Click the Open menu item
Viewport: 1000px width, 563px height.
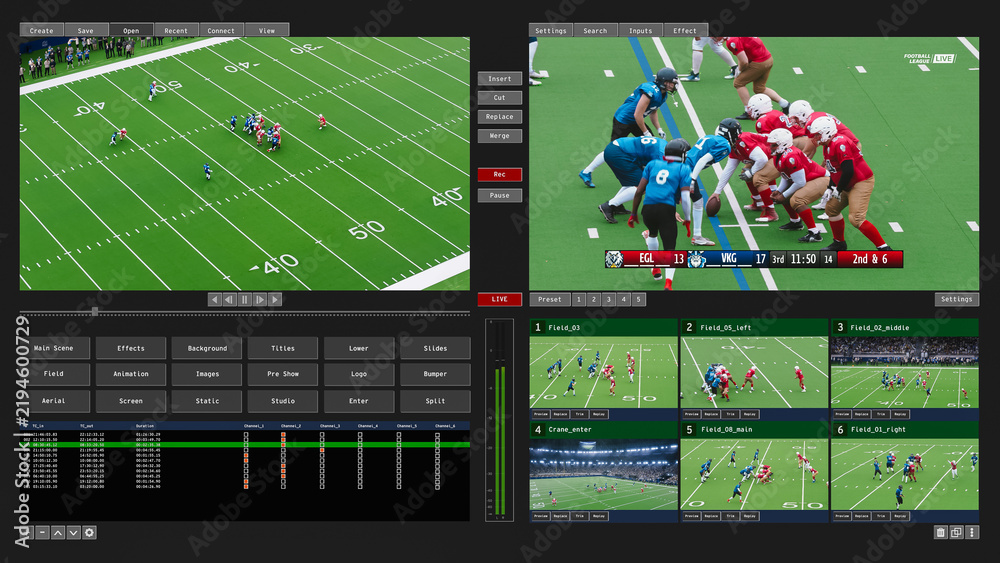(x=131, y=30)
